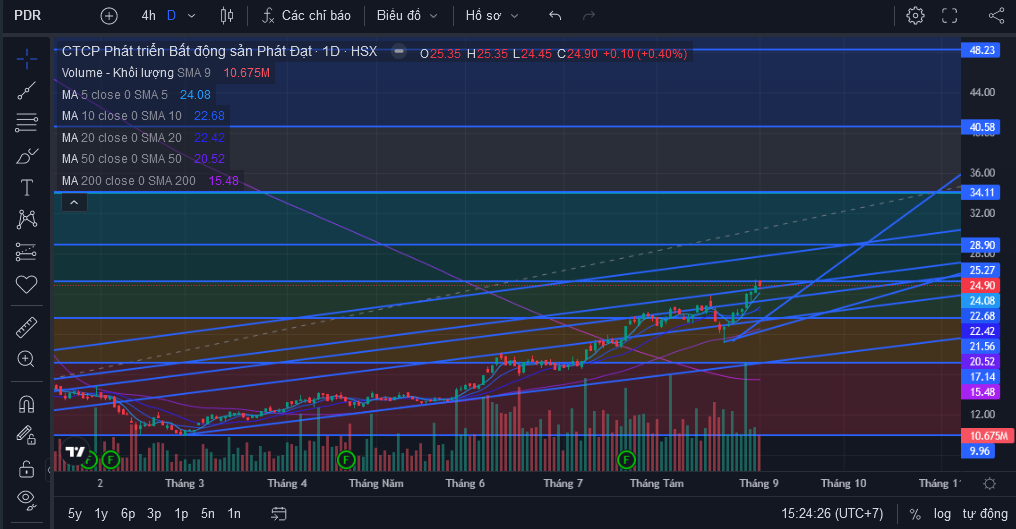Click the red 10.675M volume label

986,436
